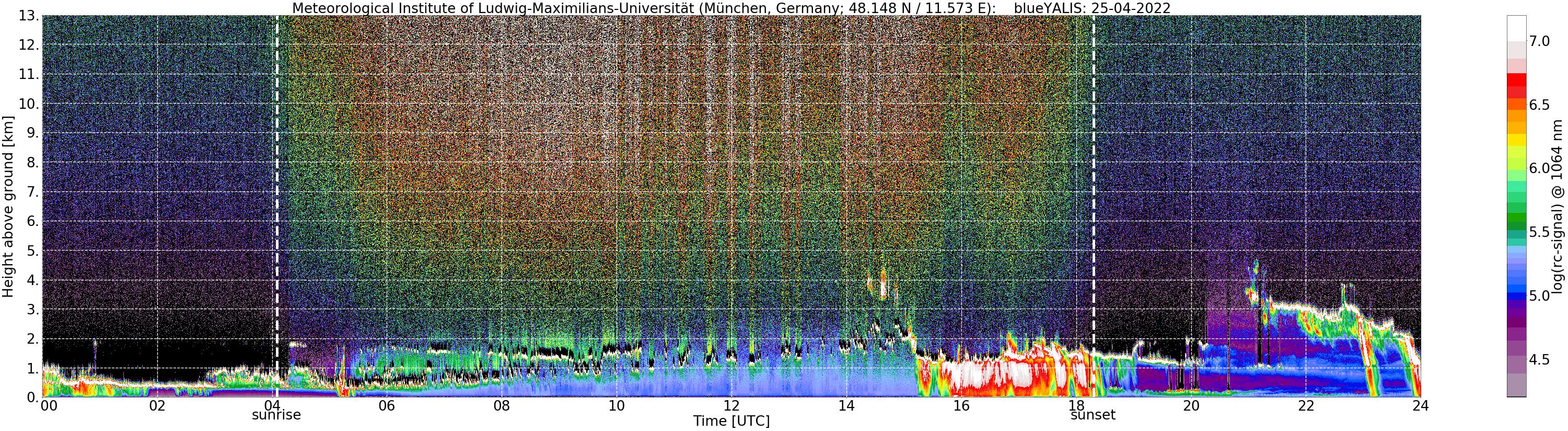Click the y-axis tick label "10."

click(28, 104)
